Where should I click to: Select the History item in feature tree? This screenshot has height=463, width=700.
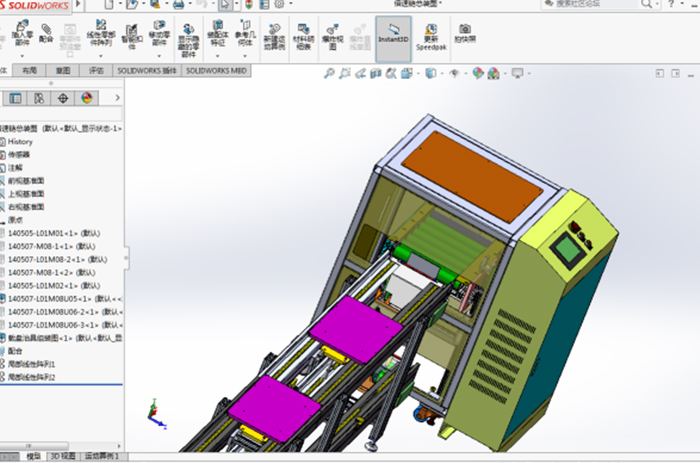pyautogui.click(x=20, y=142)
